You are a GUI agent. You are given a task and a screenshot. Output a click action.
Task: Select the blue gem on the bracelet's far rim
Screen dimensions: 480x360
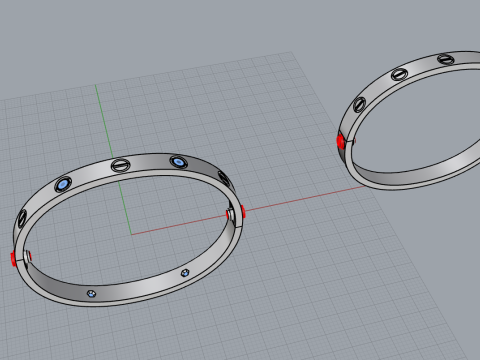179,162
